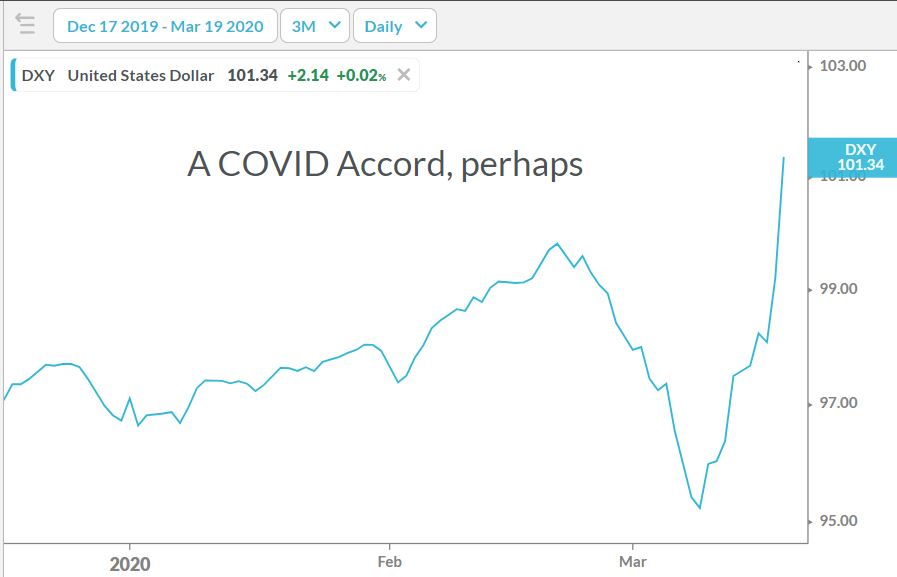Click the +2.14 change value
Screen dimensions: 897x577
(306, 75)
